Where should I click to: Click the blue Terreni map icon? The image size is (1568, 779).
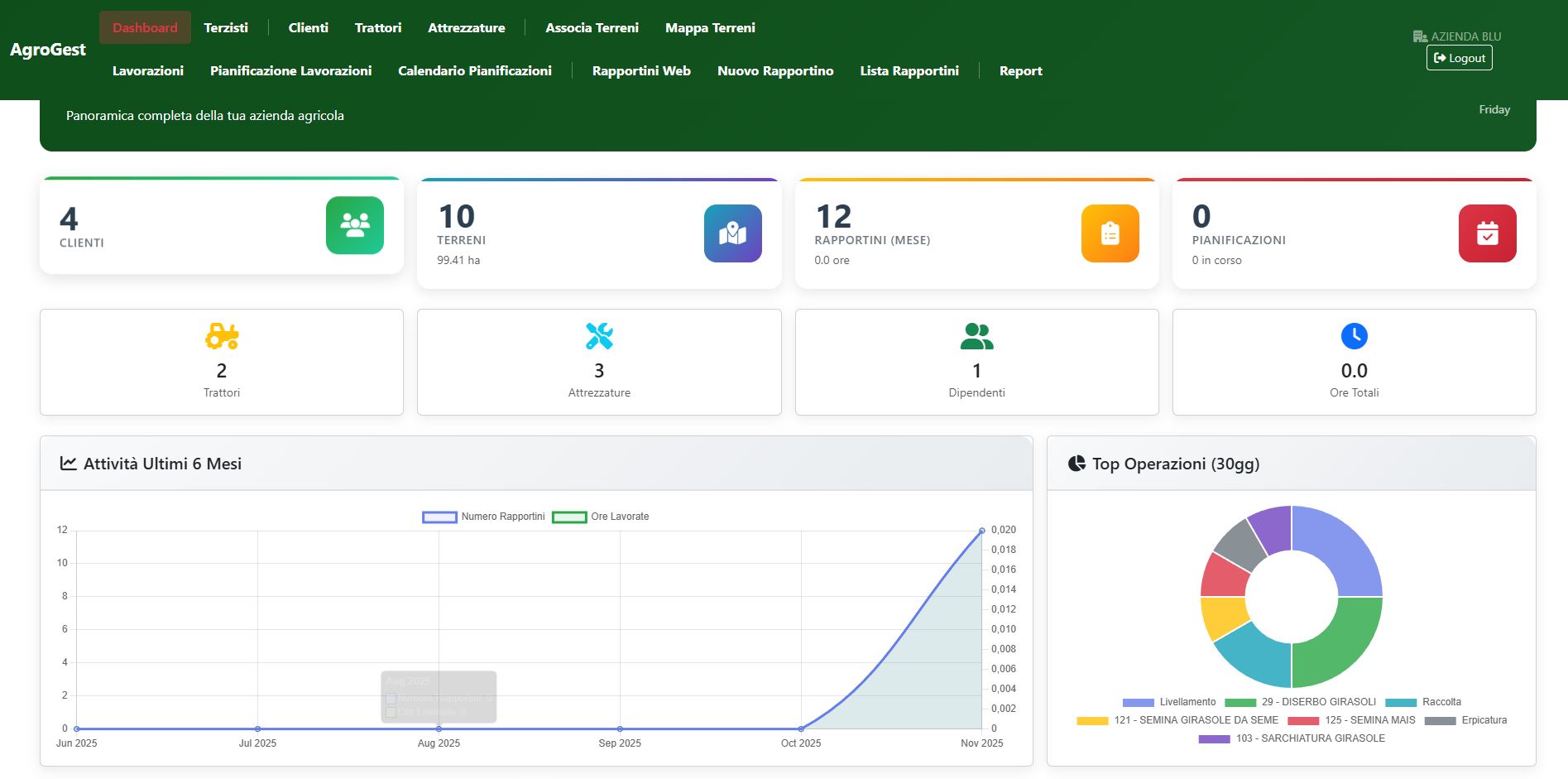click(732, 233)
